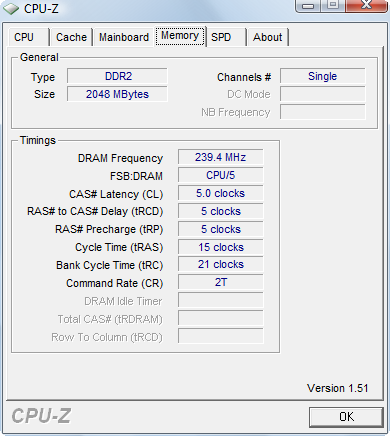The width and height of the screenshot is (390, 436).
Task: Show the About tab
Action: tap(268, 37)
